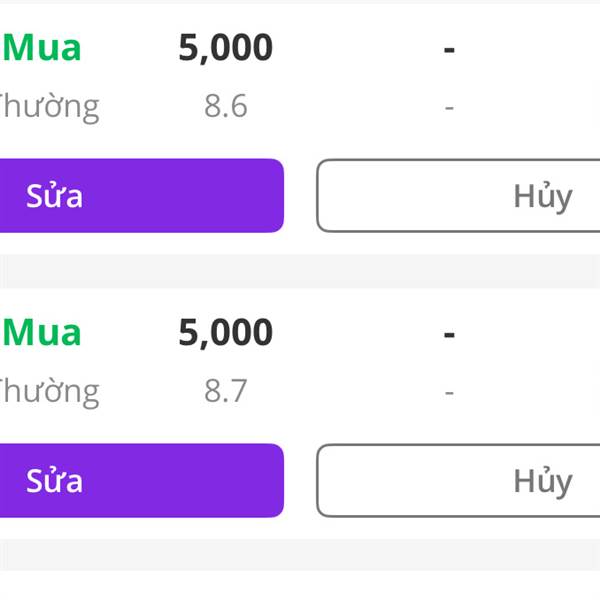
Task: Click the bold dash in the 8.6 order row
Action: 449,48
